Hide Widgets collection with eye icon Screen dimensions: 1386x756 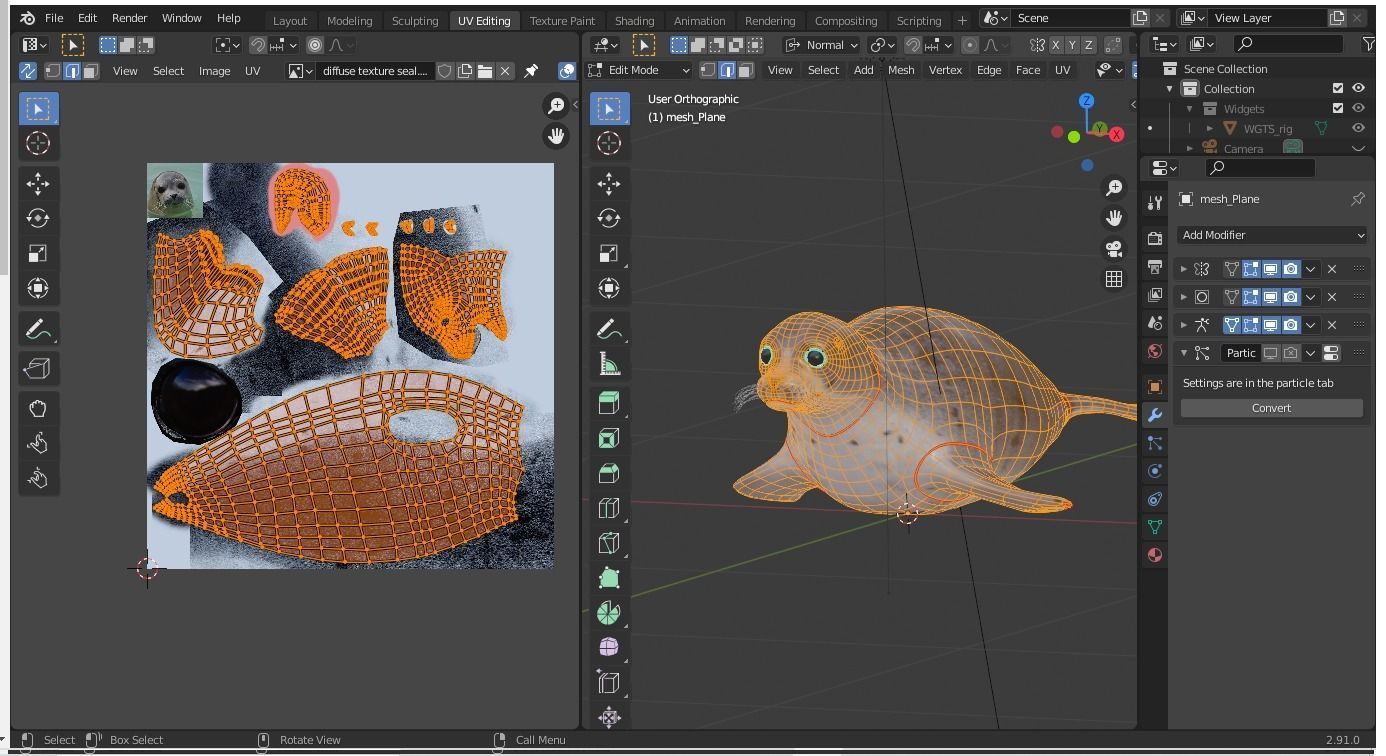[1358, 108]
